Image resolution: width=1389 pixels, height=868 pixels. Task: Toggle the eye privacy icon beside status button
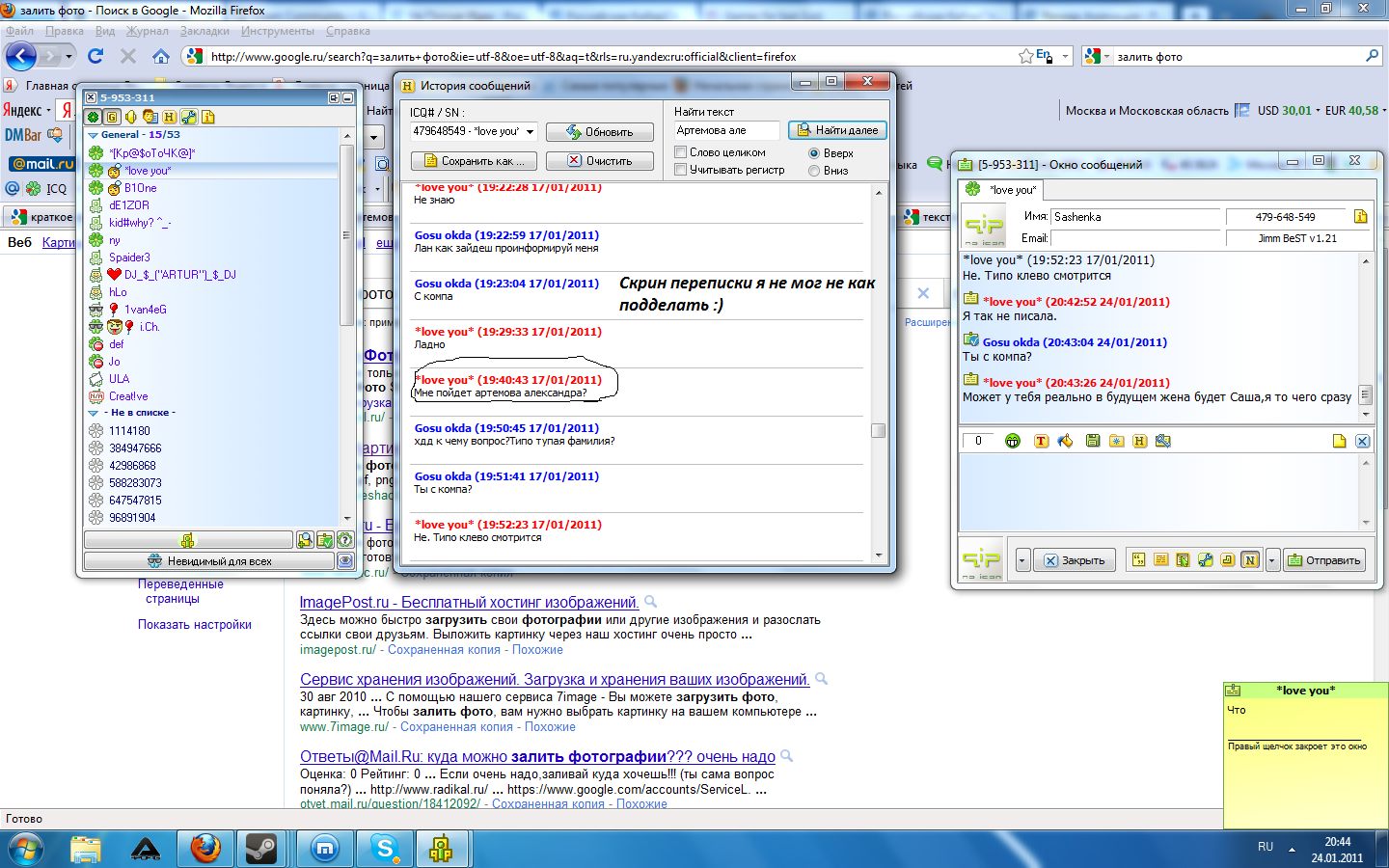click(345, 561)
